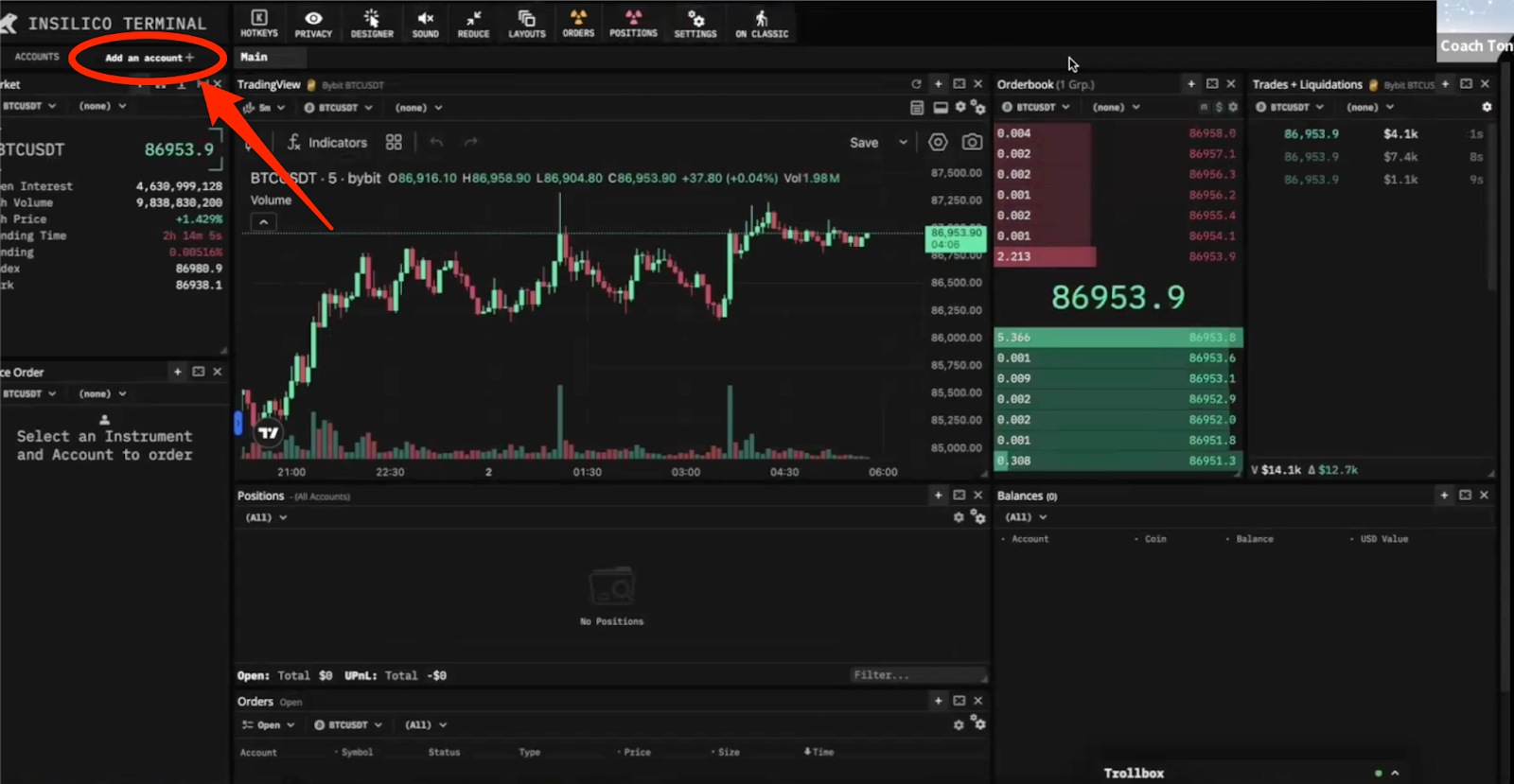Open Orderbook (none) account dropdown
Screen dimensions: 1514x784
click(x=1116, y=107)
